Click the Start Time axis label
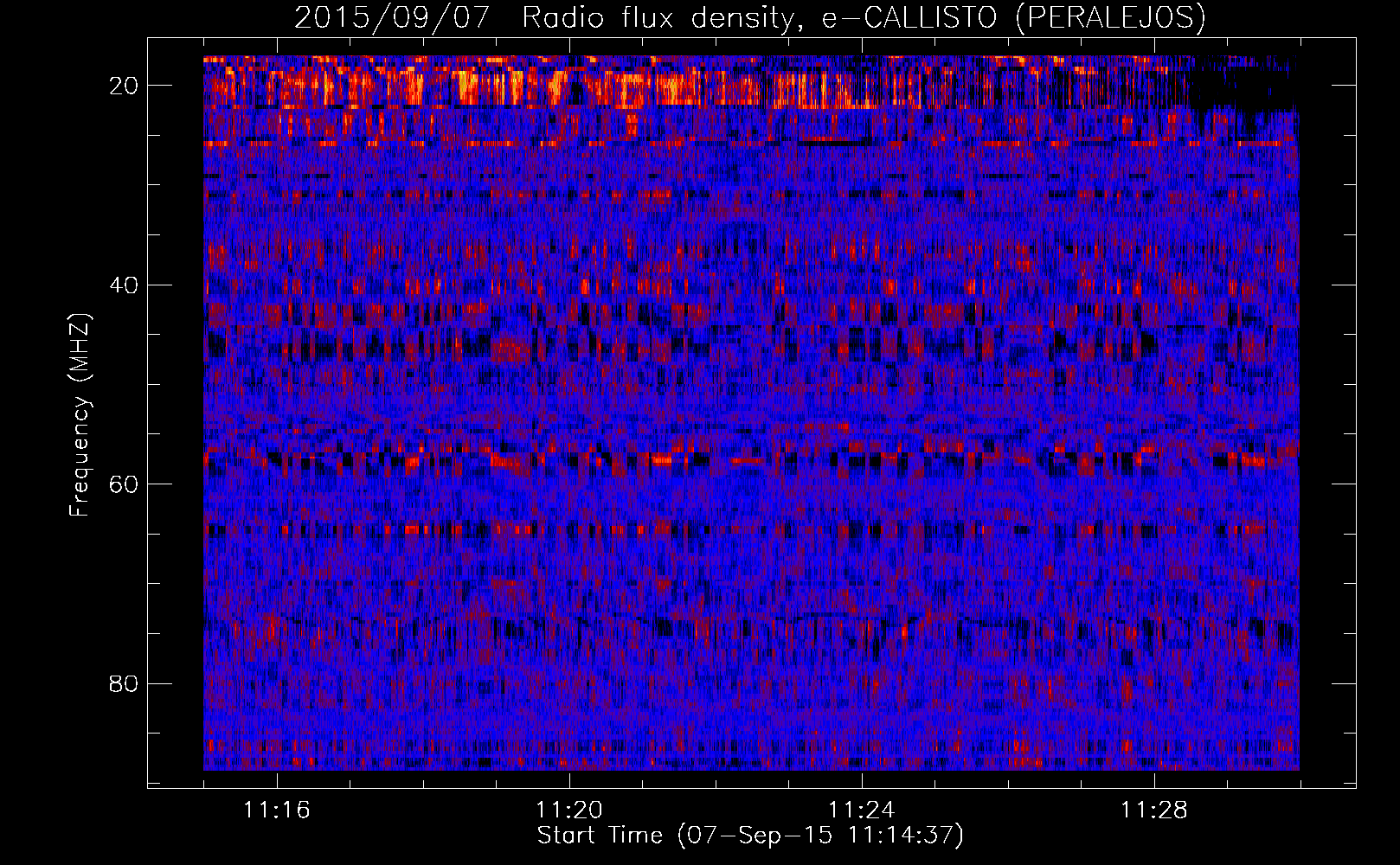This screenshot has width=1400, height=865. [x=750, y=836]
